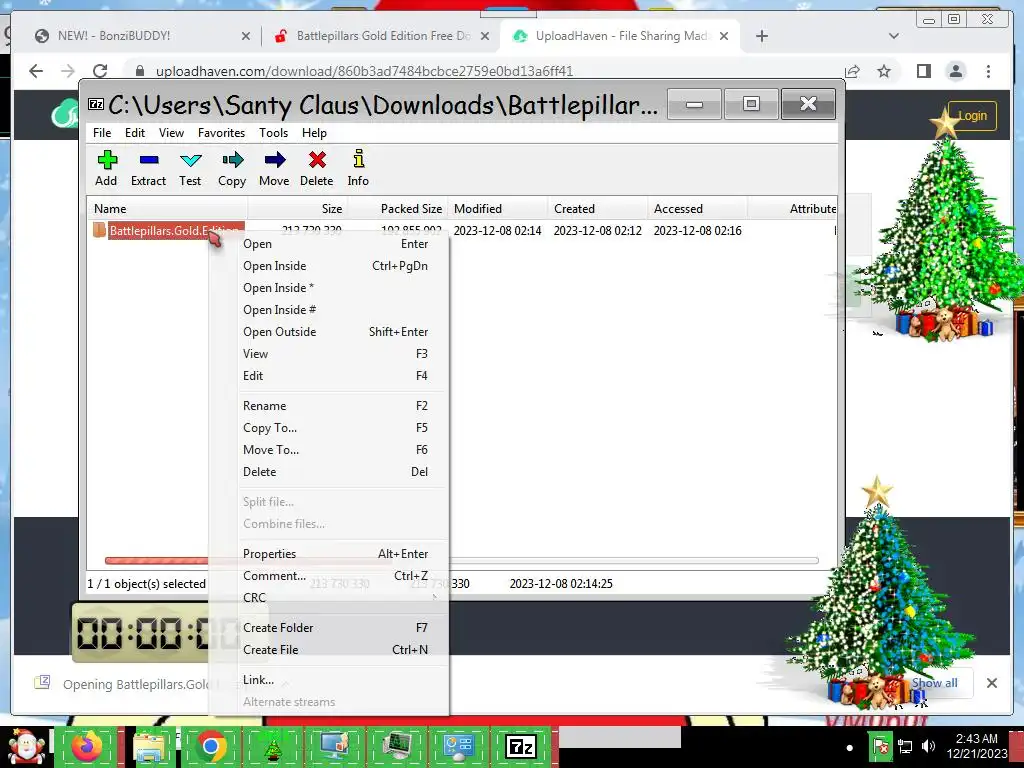Close the Battlepillars Gold Edition tab

coord(485,36)
